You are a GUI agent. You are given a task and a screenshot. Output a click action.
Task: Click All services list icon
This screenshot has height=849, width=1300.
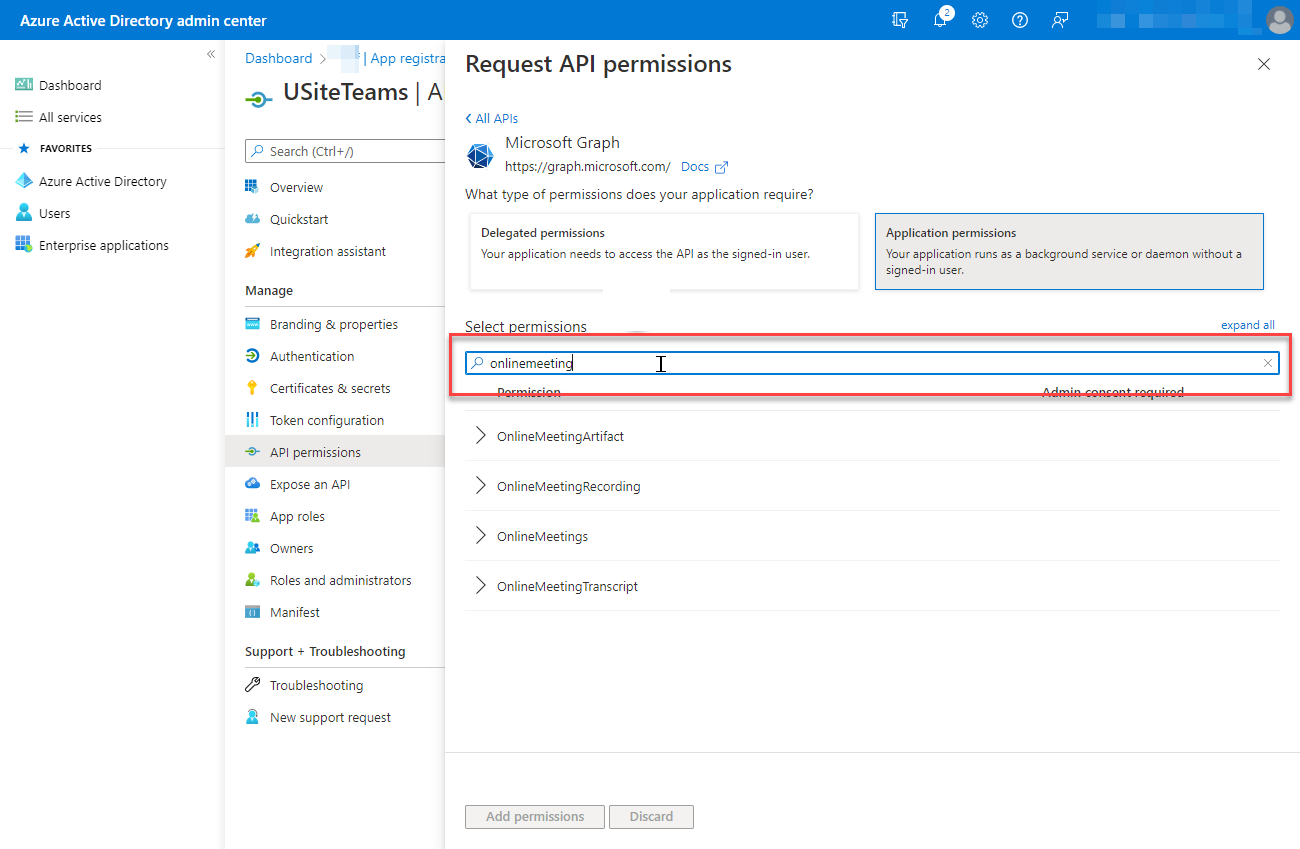[x=24, y=117]
